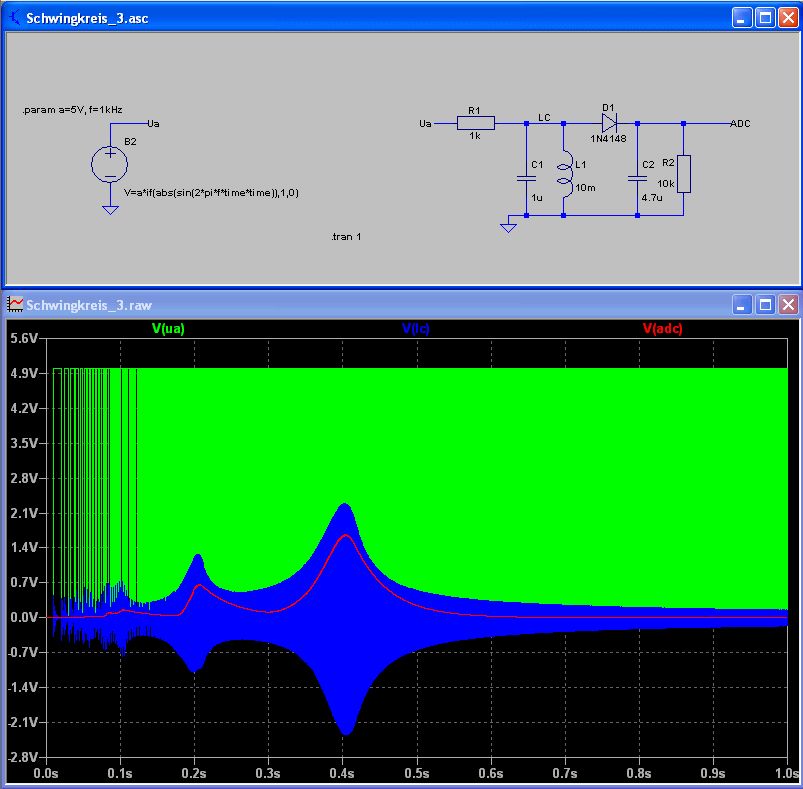Click the green V(ua) trace label
803x789 pixels.
tap(168, 328)
